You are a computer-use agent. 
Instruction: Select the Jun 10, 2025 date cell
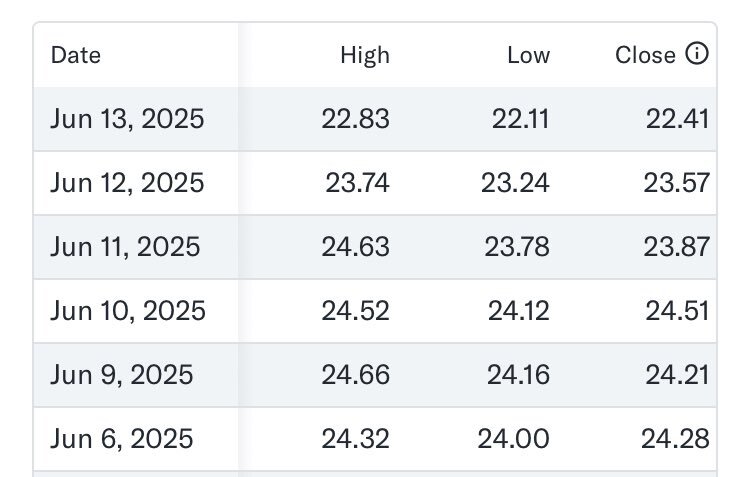click(128, 311)
